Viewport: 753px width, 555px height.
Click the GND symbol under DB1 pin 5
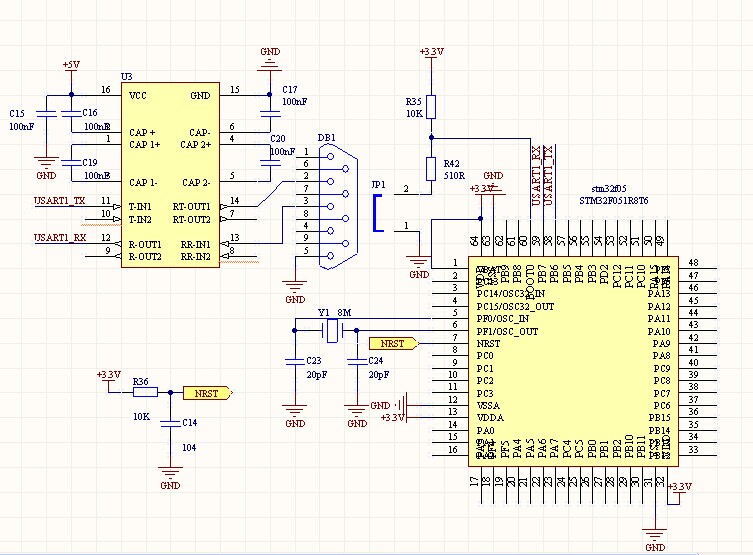(295, 293)
